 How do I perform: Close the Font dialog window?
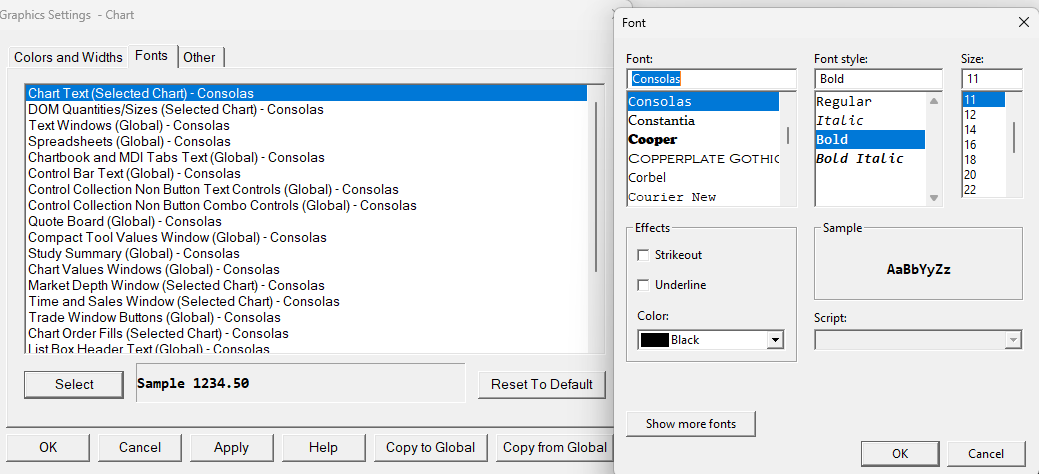pos(1023,21)
